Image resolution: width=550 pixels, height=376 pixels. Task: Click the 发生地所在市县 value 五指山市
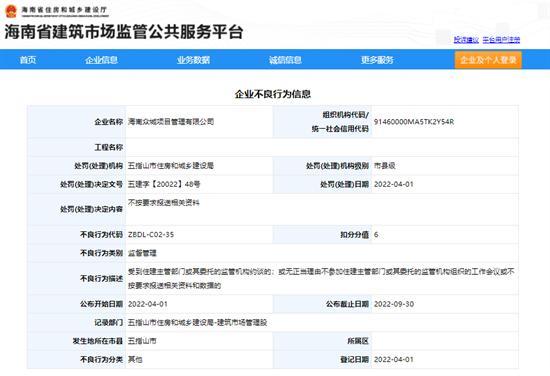click(x=142, y=341)
